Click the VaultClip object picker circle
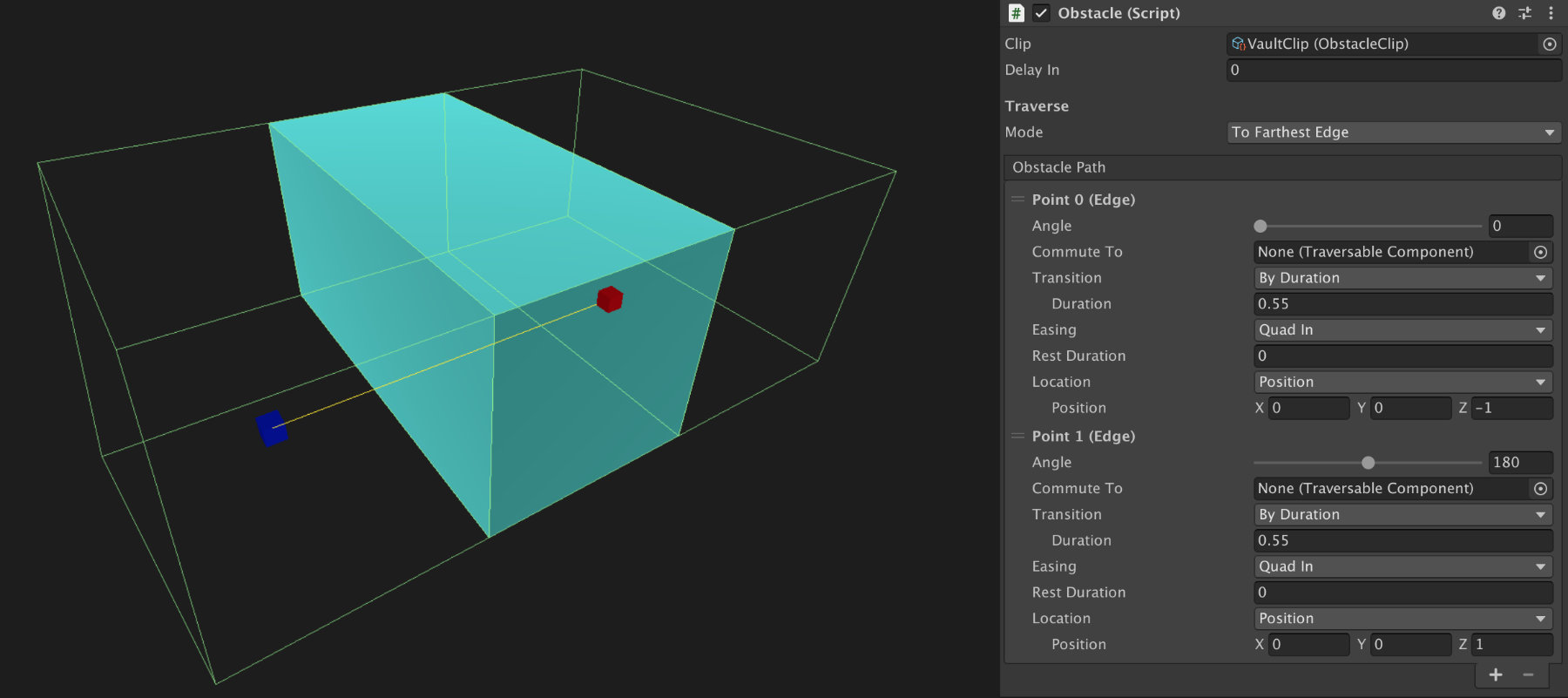 point(1550,44)
